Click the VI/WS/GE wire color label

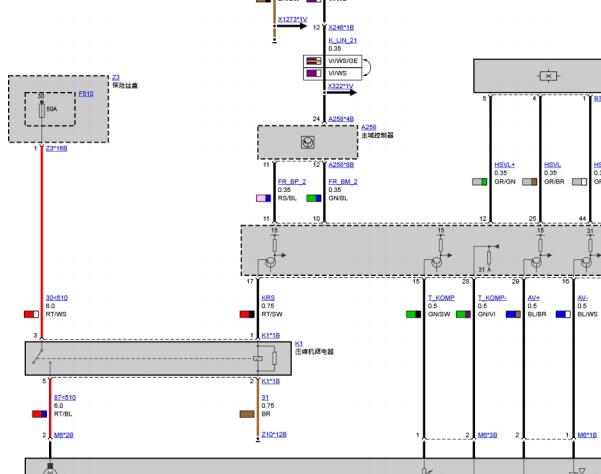click(x=343, y=61)
